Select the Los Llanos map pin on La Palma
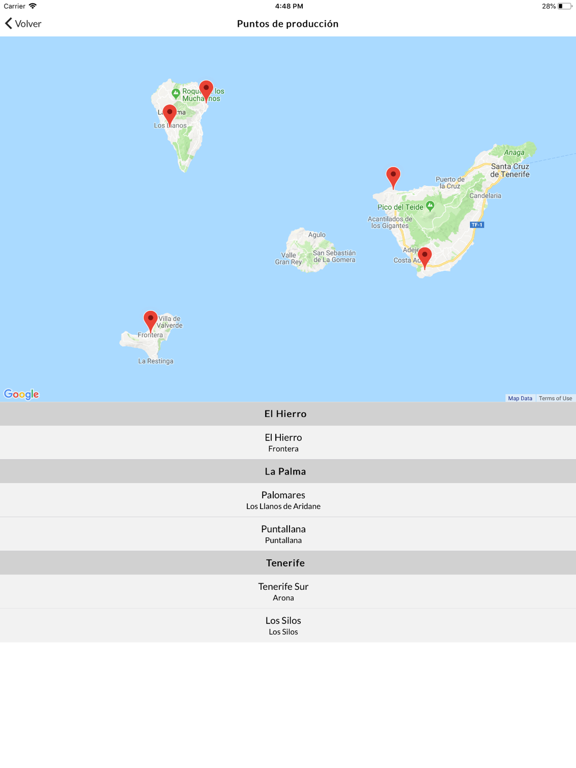The height and width of the screenshot is (768, 576). point(169,115)
